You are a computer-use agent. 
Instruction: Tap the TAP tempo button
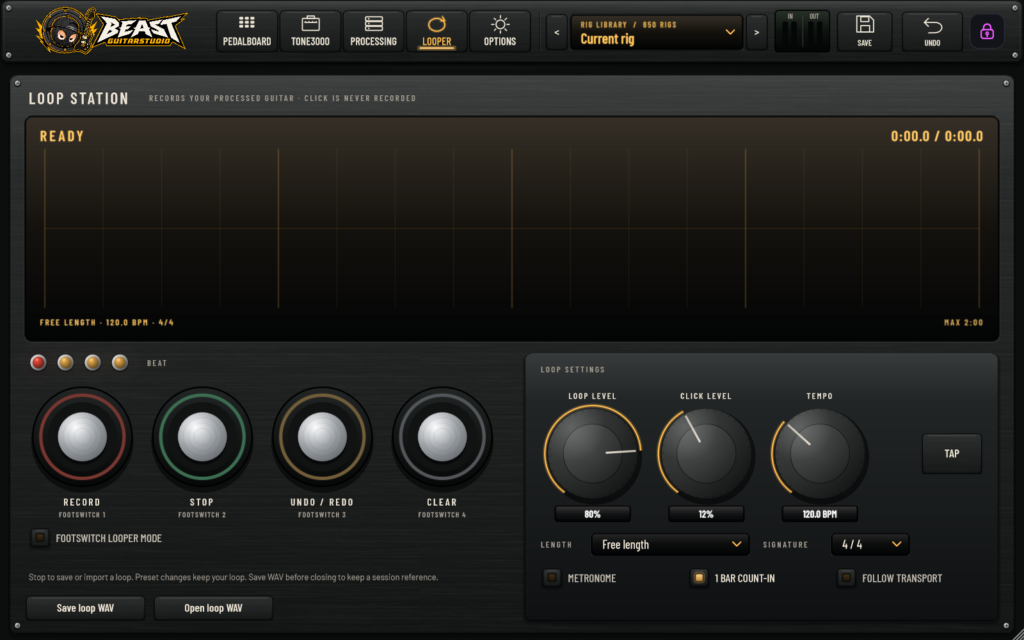[952, 453]
